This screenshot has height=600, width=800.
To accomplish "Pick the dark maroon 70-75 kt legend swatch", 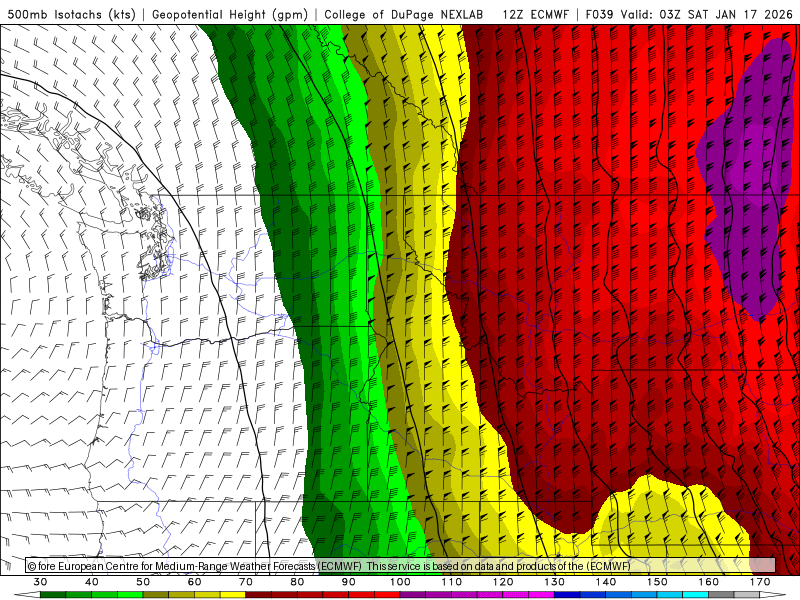I will pyautogui.click(x=259, y=595).
